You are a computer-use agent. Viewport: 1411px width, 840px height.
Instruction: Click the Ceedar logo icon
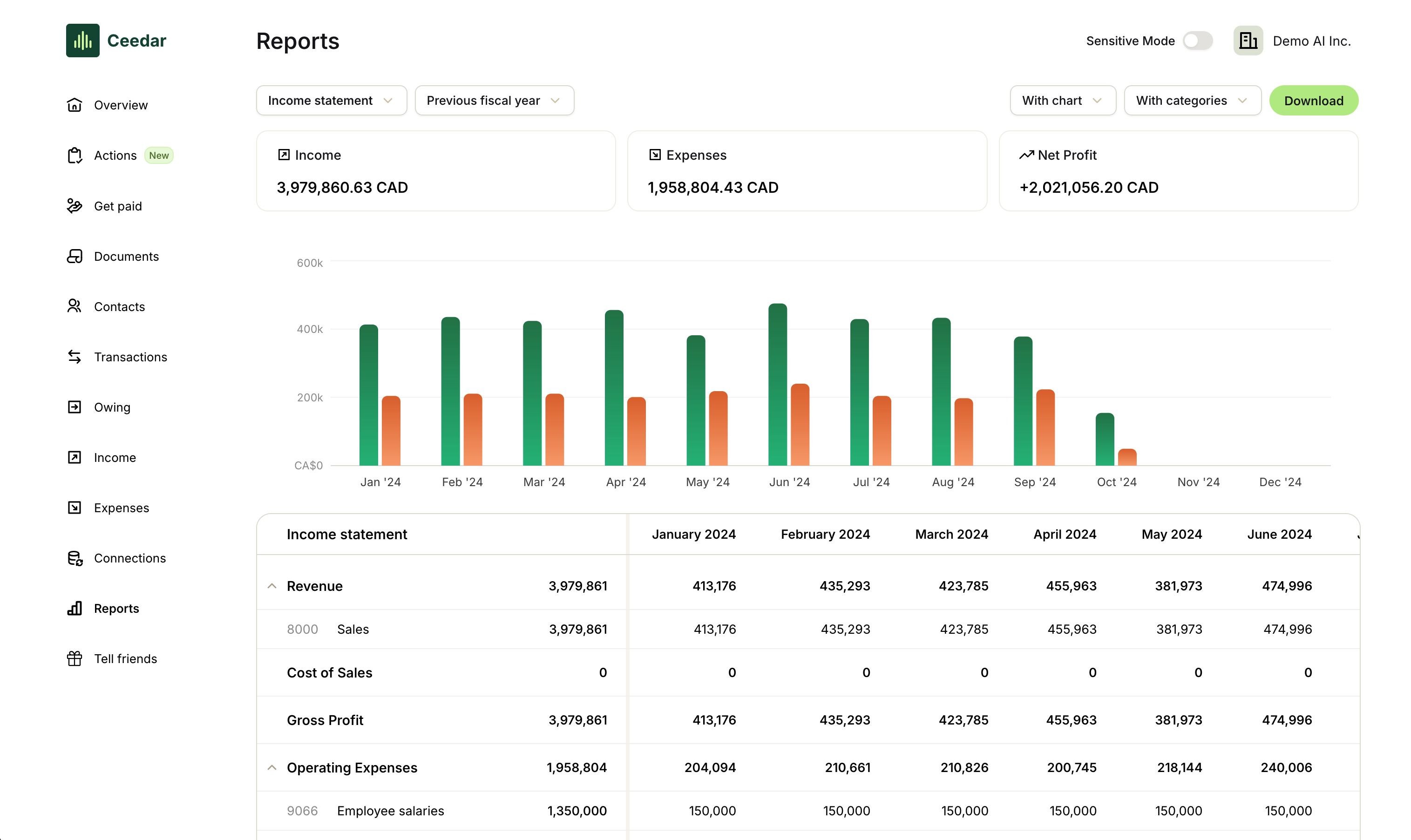[x=82, y=40]
